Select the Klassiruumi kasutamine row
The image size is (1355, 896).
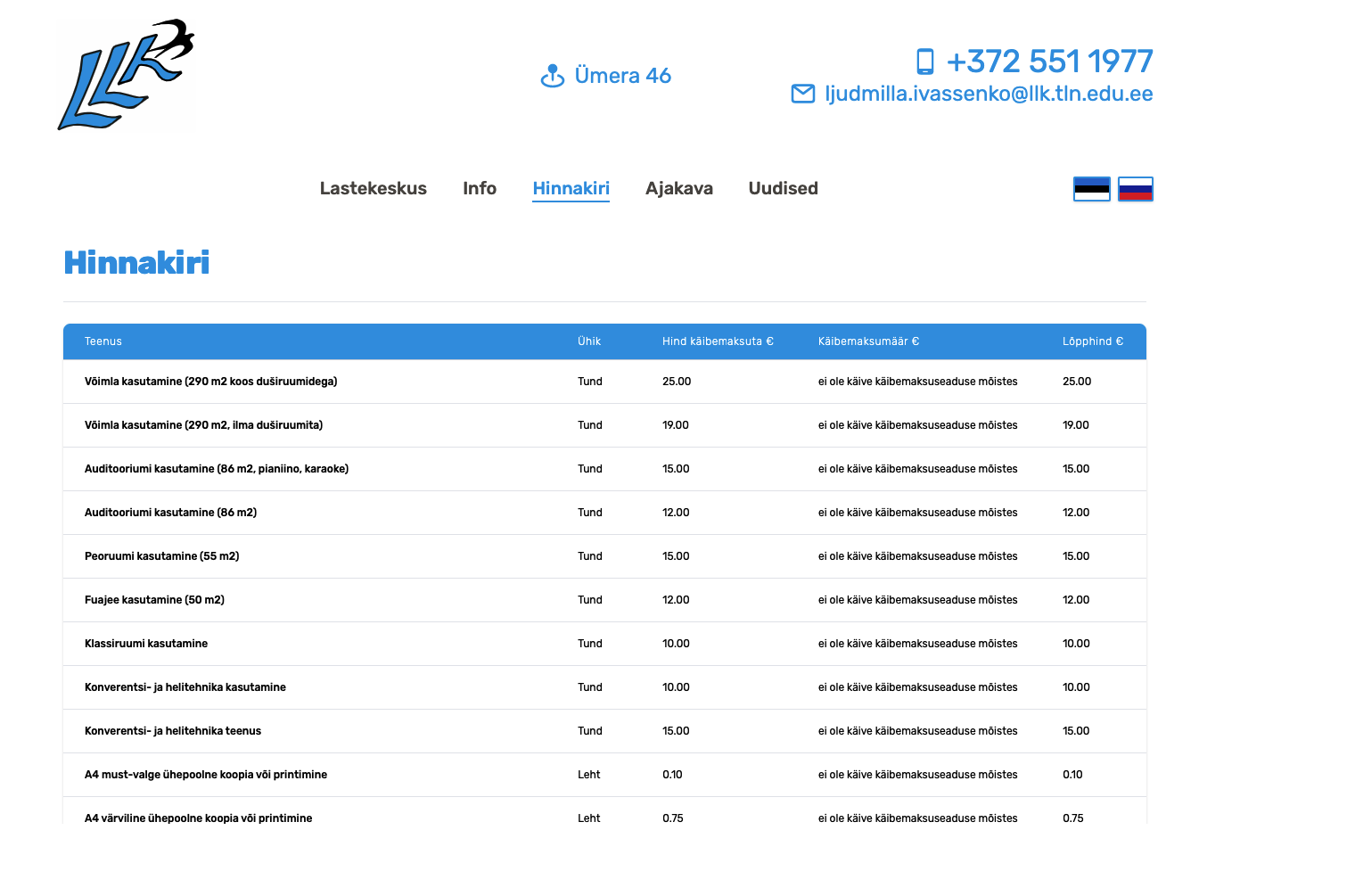pos(146,644)
